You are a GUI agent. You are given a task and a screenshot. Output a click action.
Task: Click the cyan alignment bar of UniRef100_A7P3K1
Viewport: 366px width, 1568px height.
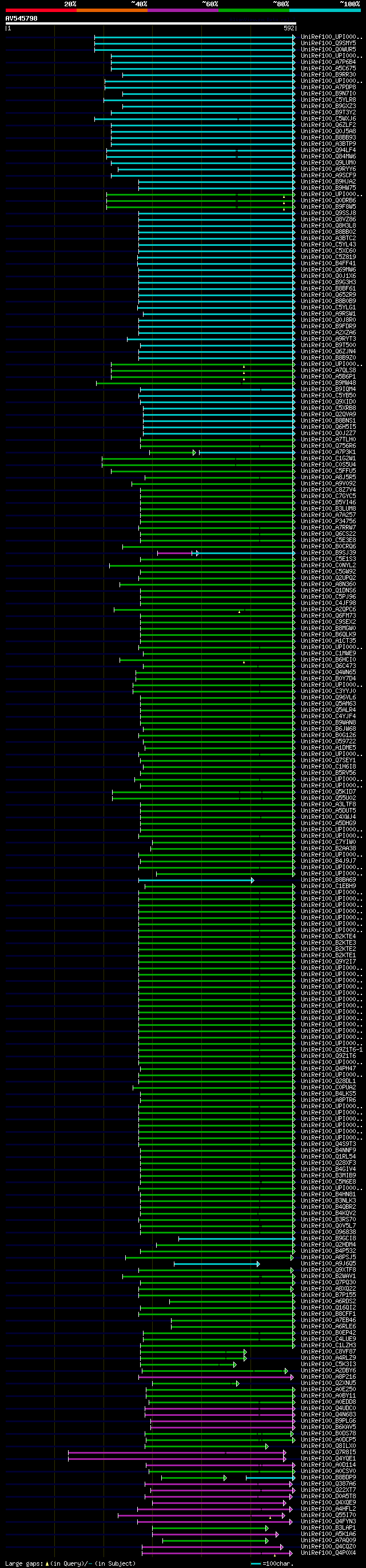(x=246, y=452)
